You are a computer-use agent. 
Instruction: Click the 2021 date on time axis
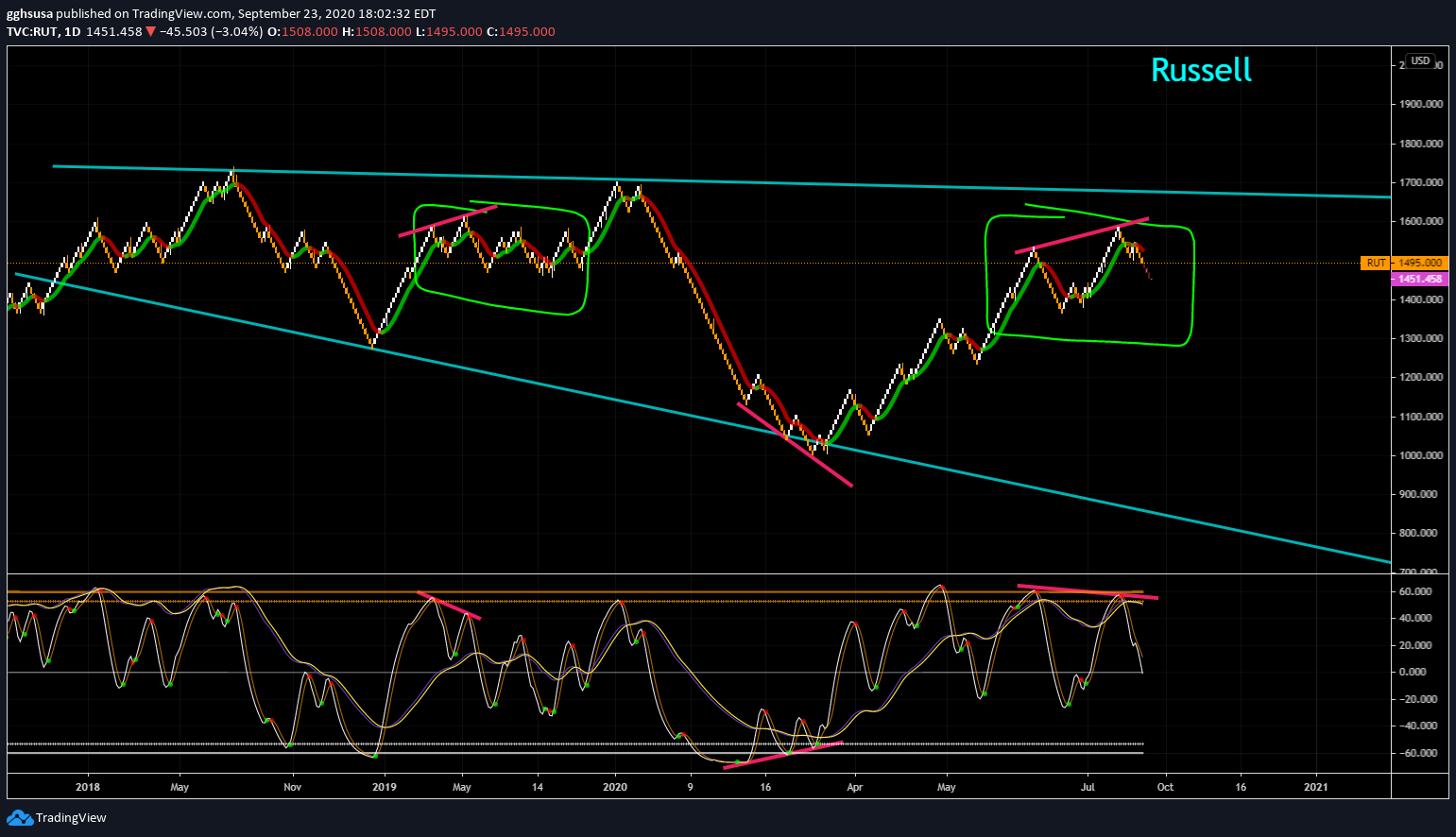click(1315, 786)
